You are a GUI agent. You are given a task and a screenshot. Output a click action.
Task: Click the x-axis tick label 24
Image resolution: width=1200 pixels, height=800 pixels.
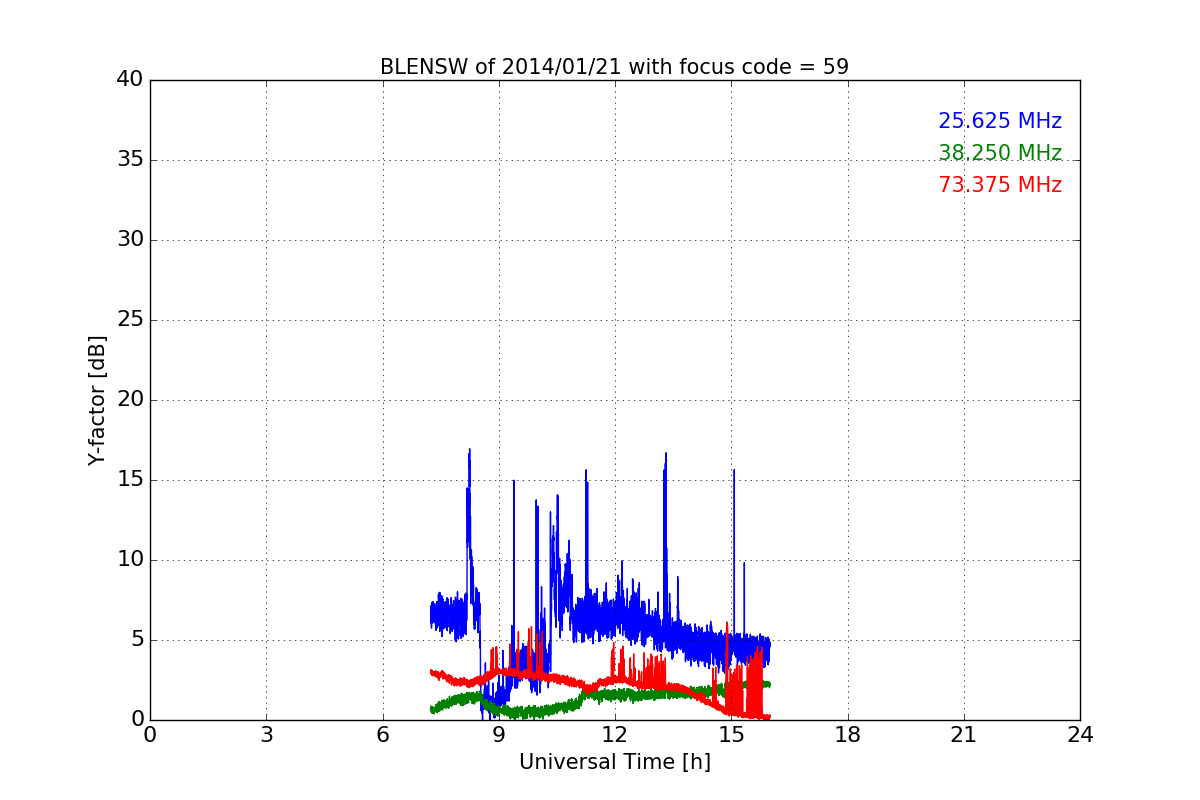[1080, 735]
